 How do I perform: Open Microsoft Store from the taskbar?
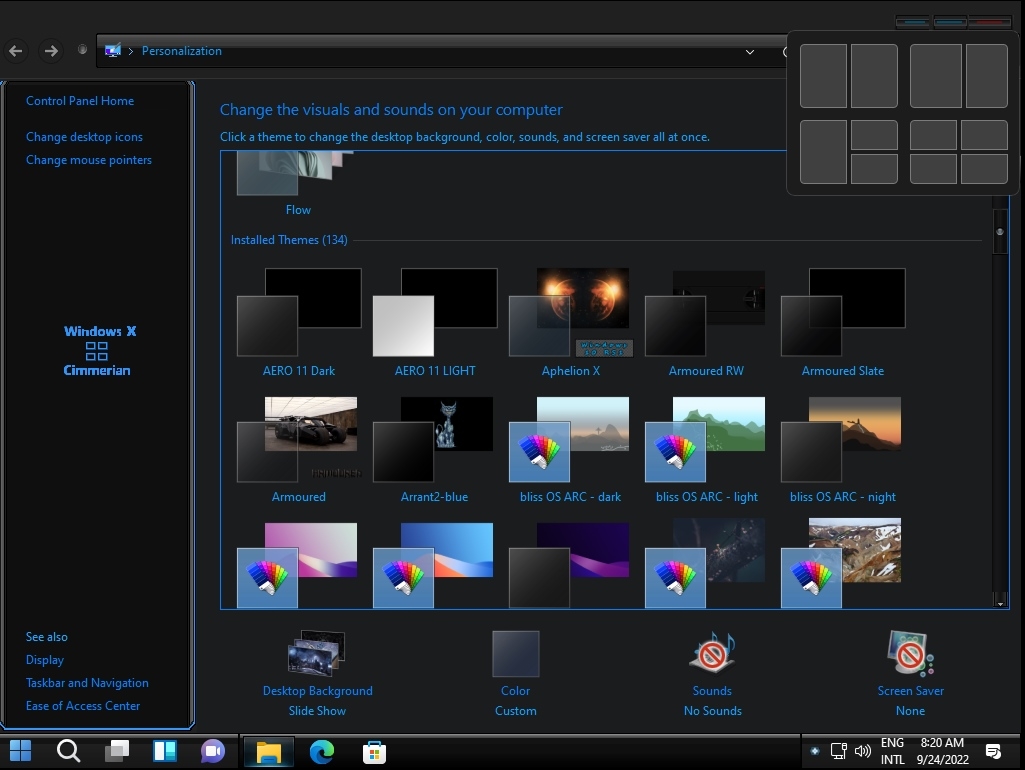point(374,751)
